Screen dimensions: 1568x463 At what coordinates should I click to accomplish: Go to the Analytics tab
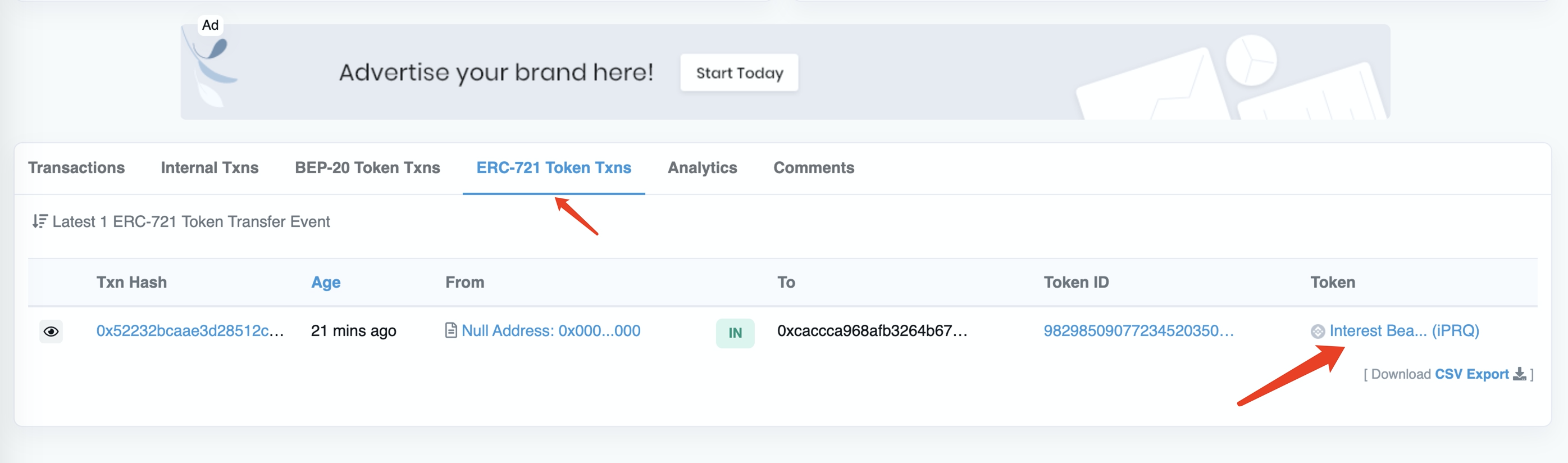coord(702,167)
